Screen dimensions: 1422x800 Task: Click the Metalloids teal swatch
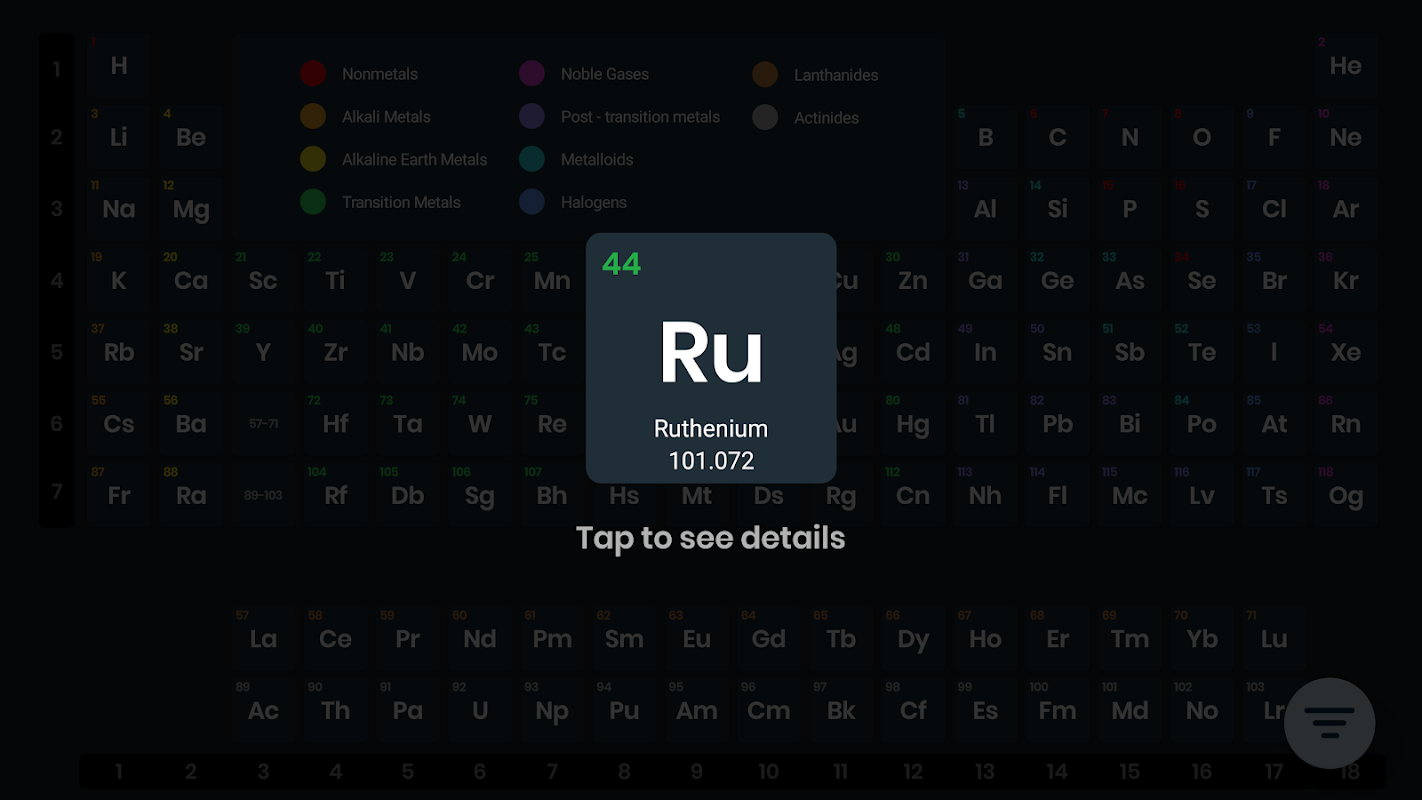(x=532, y=159)
